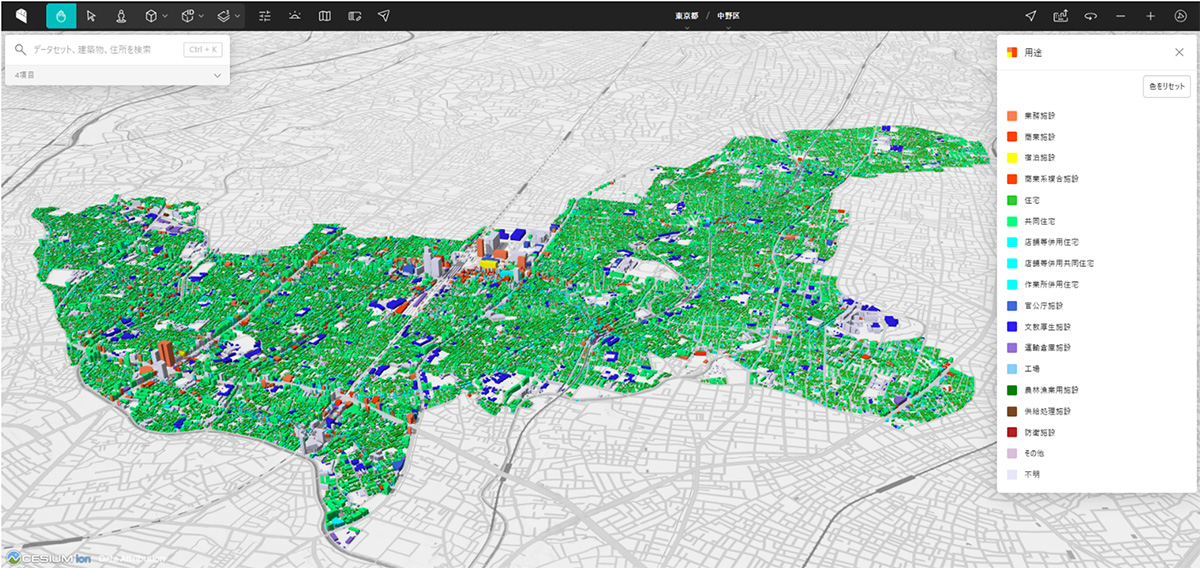Zoom out with the minus icon
This screenshot has height=568, width=1200.
click(1120, 16)
